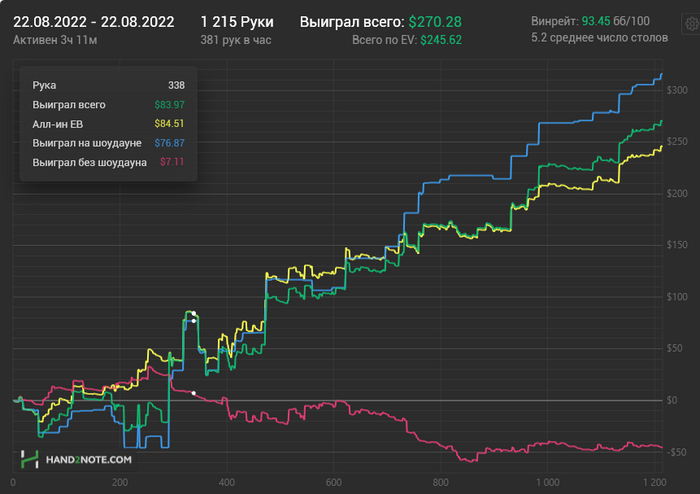Viewport: 700px width, 494px height.
Task: Click the 'Выиграл всего' tooltip value $83.97
Action: pyautogui.click(x=169, y=105)
